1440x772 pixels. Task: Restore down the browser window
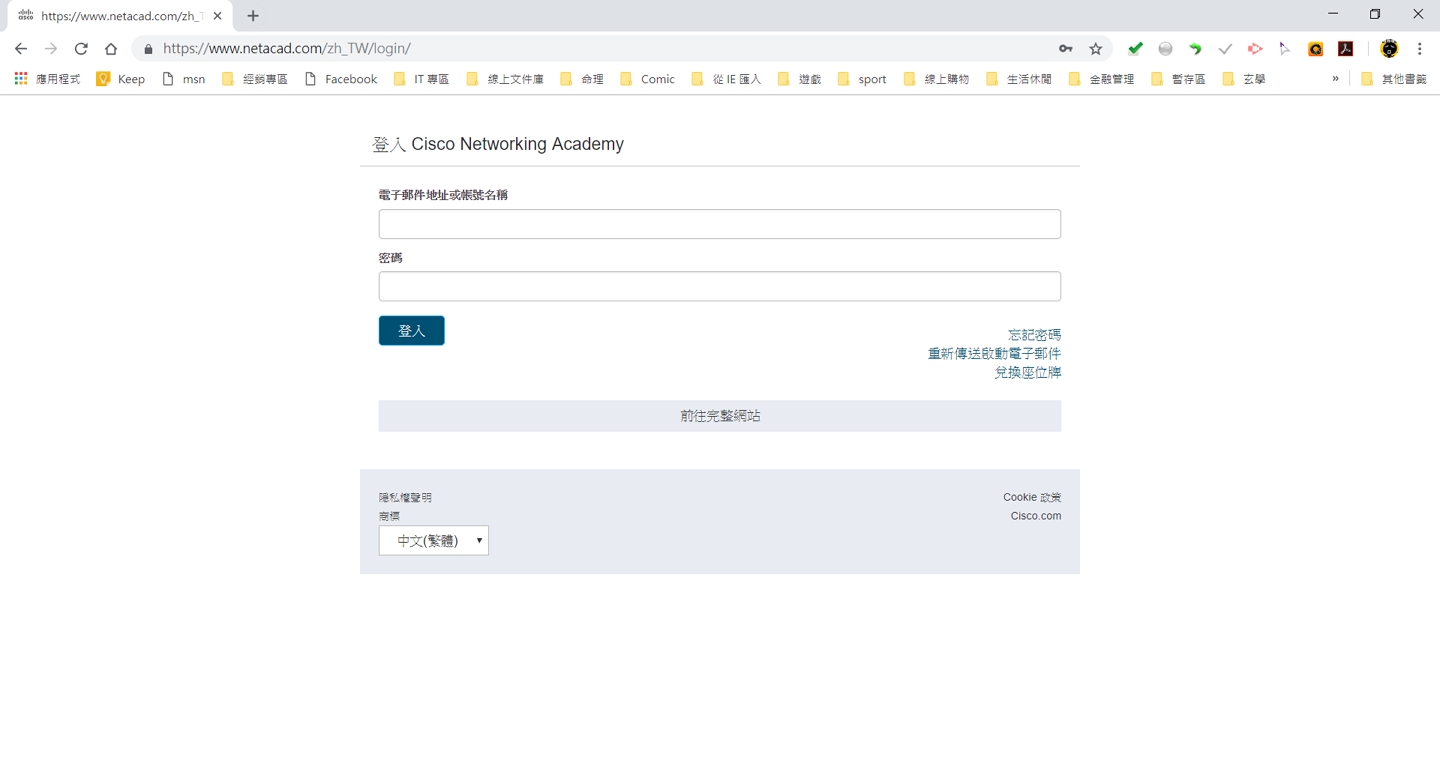pyautogui.click(x=1375, y=14)
